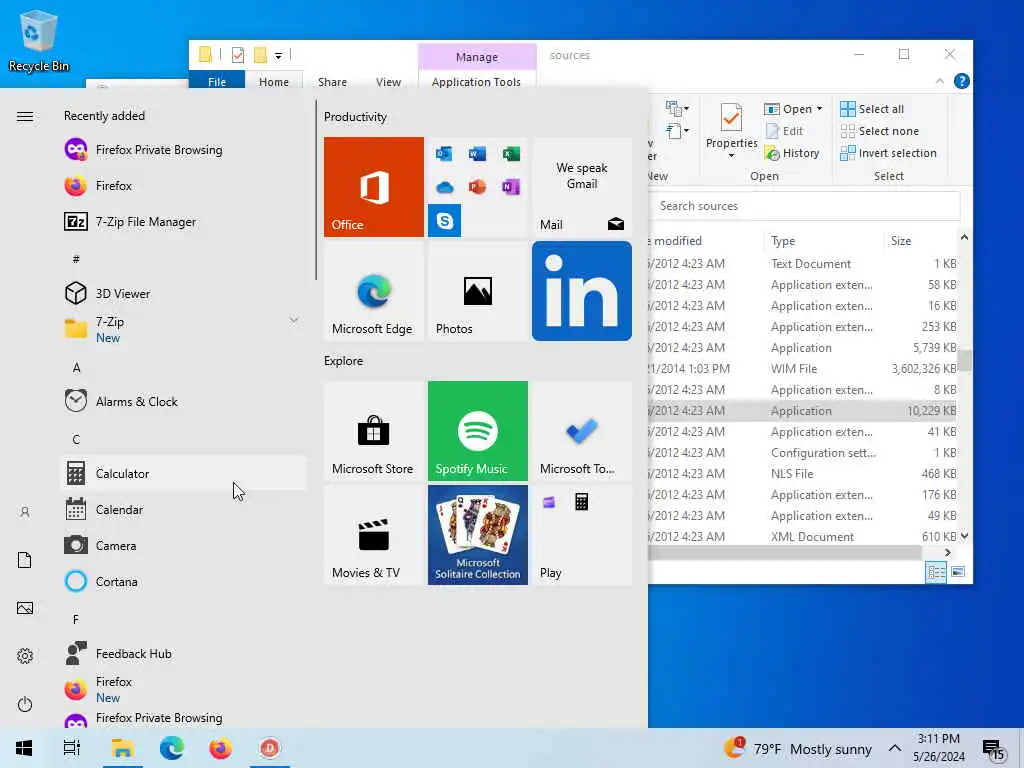
Task: Show hidden icons in system tray
Action: pyautogui.click(x=895, y=748)
